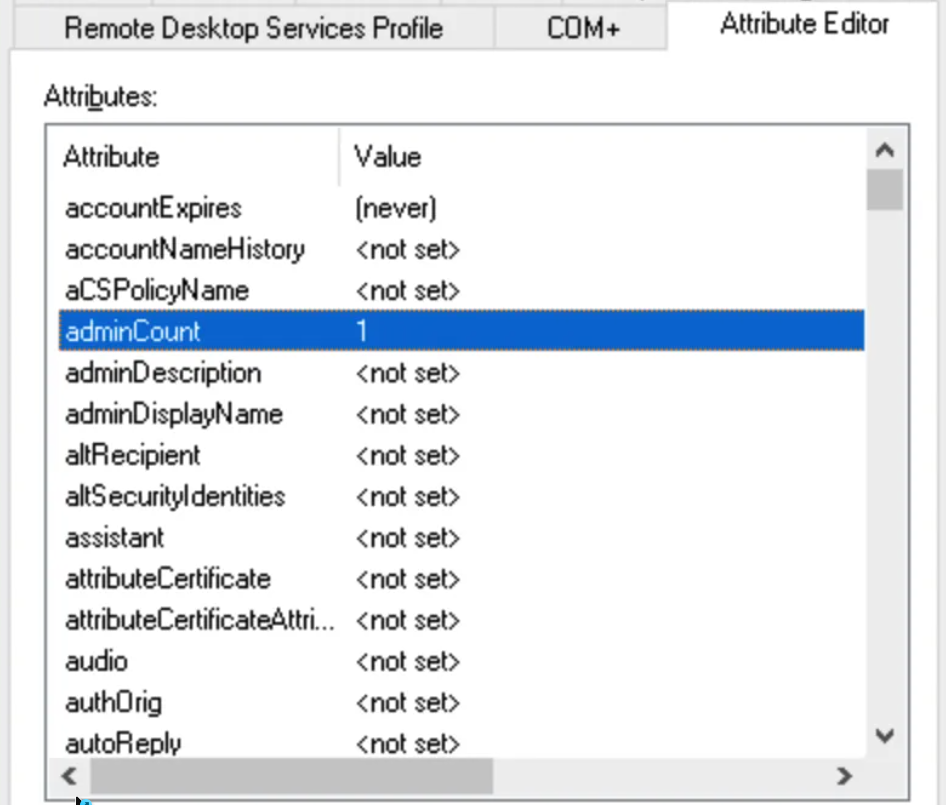Select the adminDescription attribute row
Screen dimensions: 946x805
[x=163, y=373]
